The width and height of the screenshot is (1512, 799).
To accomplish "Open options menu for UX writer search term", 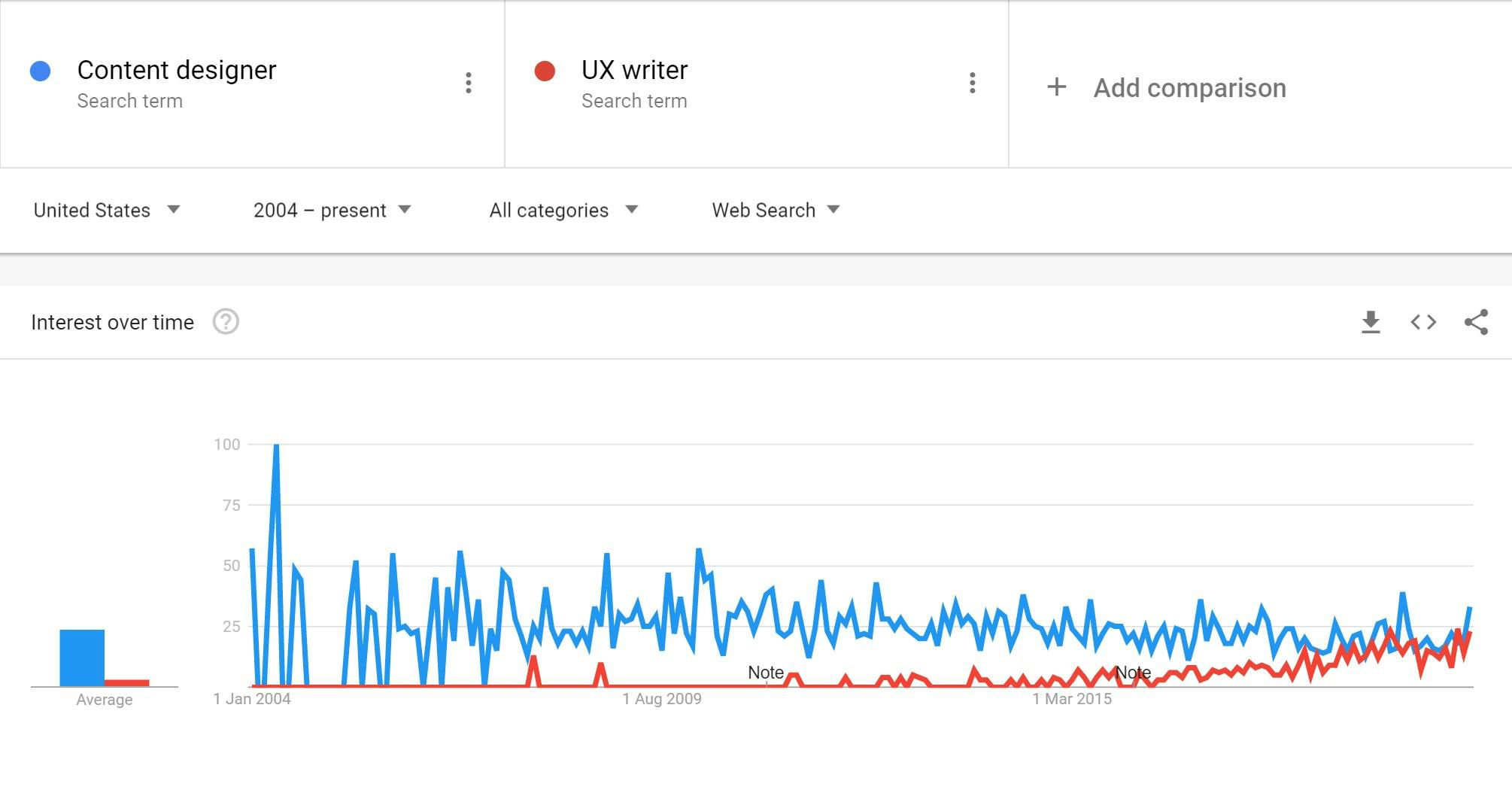I will coord(973,84).
